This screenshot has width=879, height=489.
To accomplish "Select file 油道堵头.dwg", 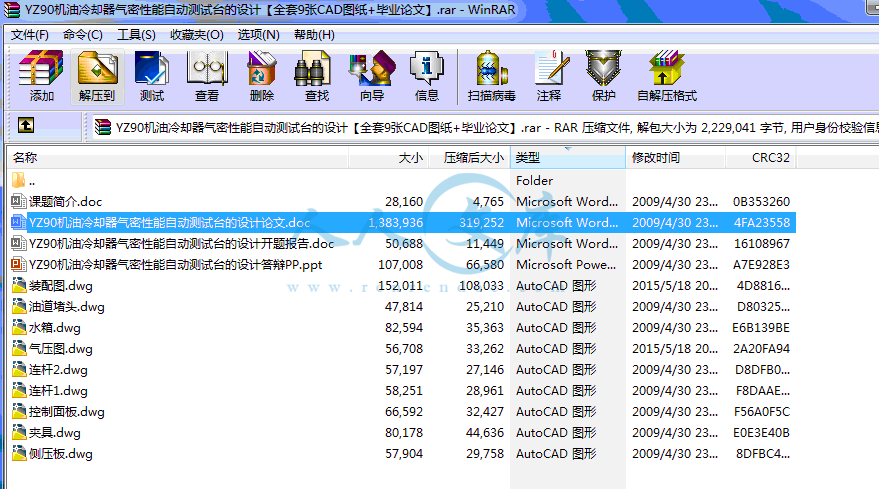I will tap(67, 307).
